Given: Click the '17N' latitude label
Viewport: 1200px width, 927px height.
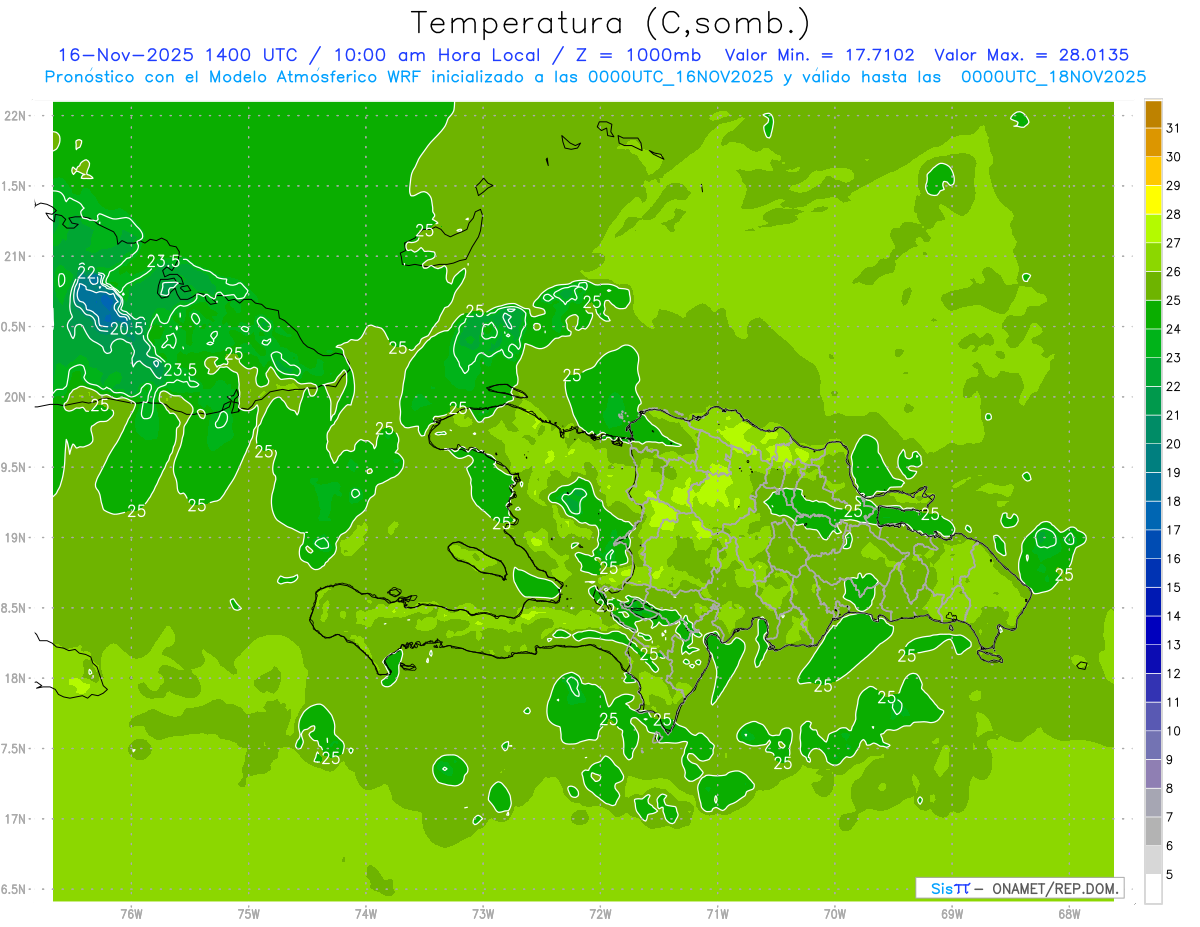Looking at the screenshot, I should (16, 819).
